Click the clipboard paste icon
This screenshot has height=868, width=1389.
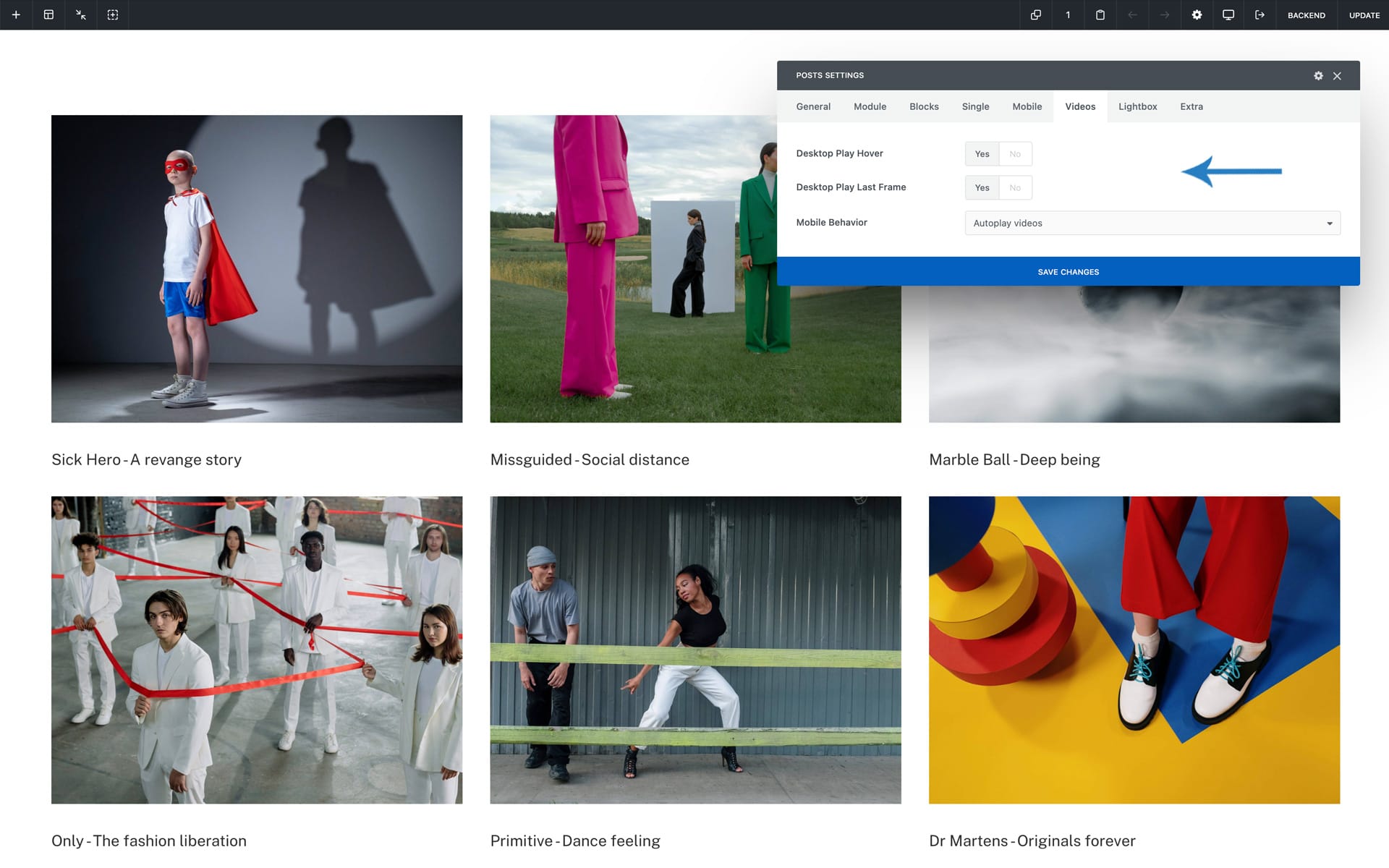coord(1100,14)
